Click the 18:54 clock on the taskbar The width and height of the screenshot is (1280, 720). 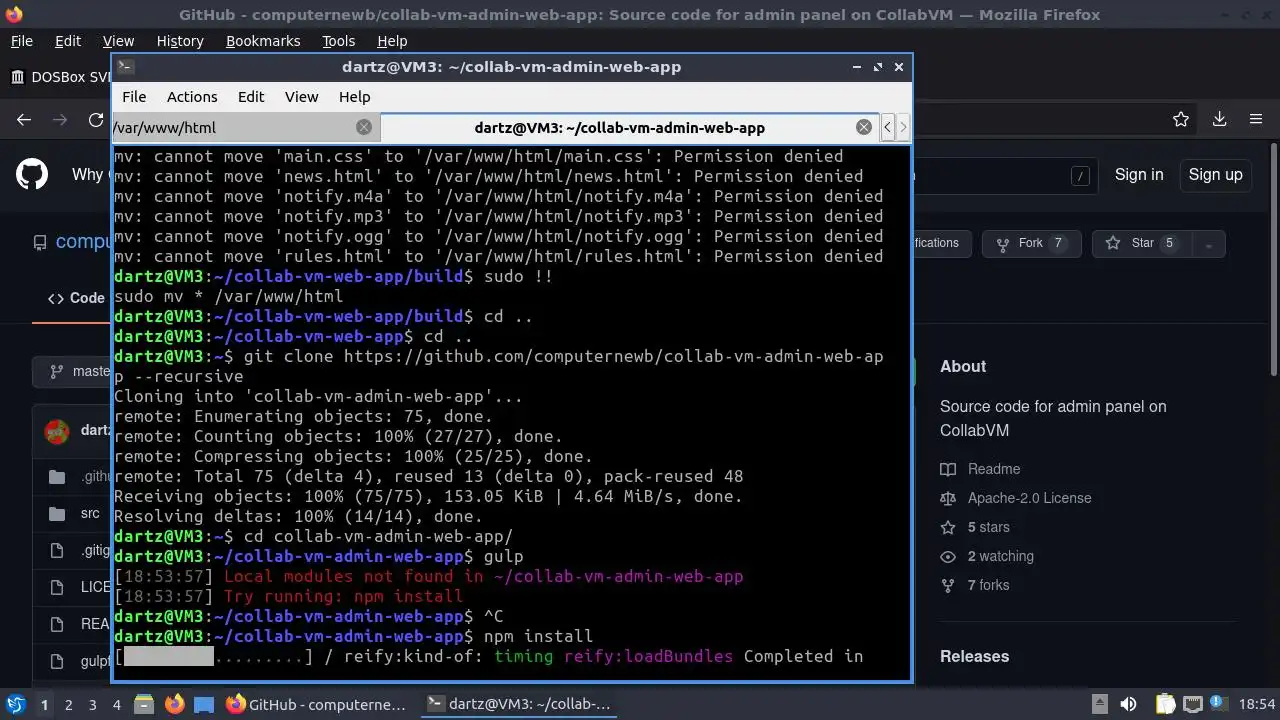1257,704
